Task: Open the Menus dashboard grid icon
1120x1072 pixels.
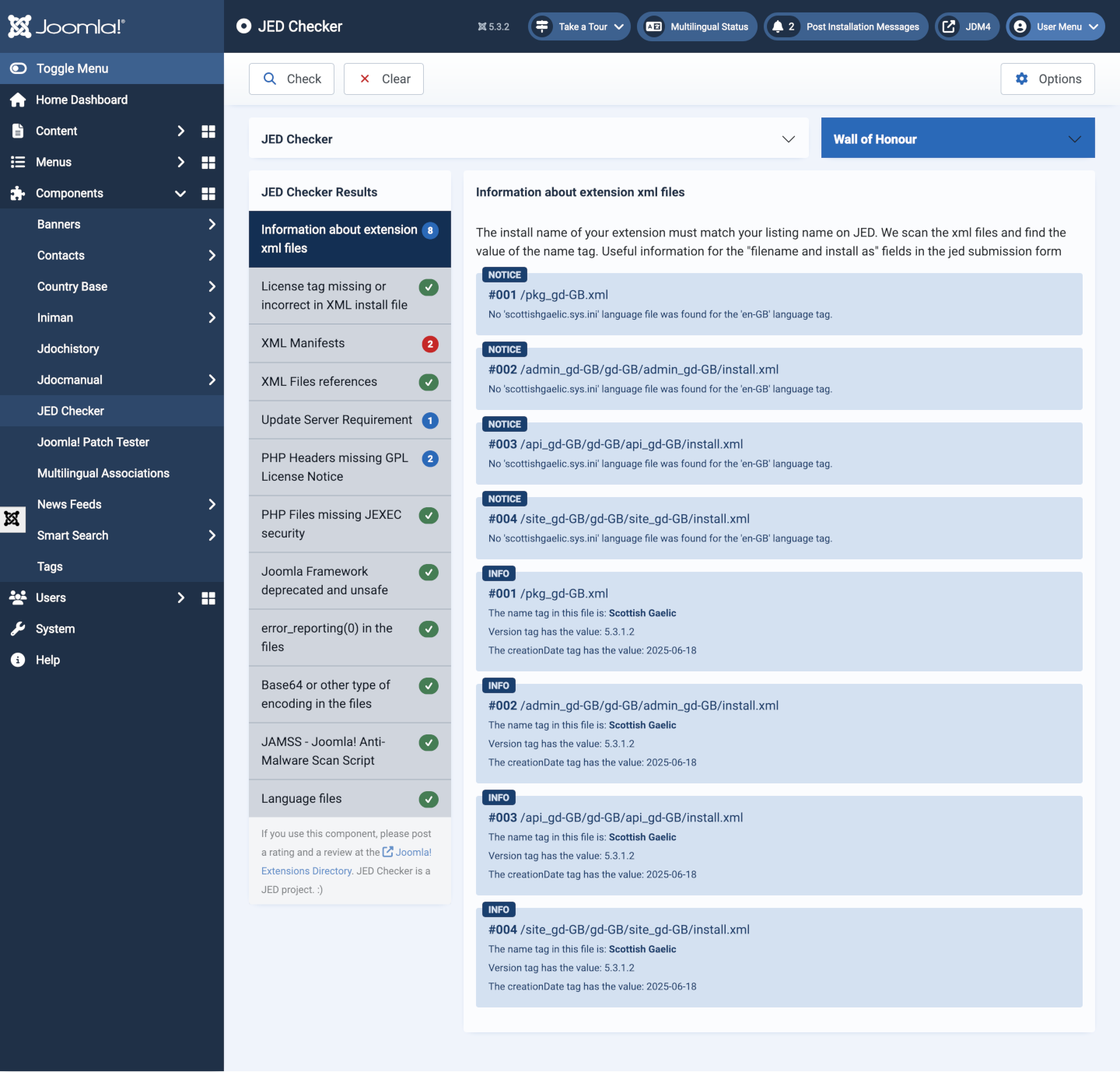Action: 208,162
